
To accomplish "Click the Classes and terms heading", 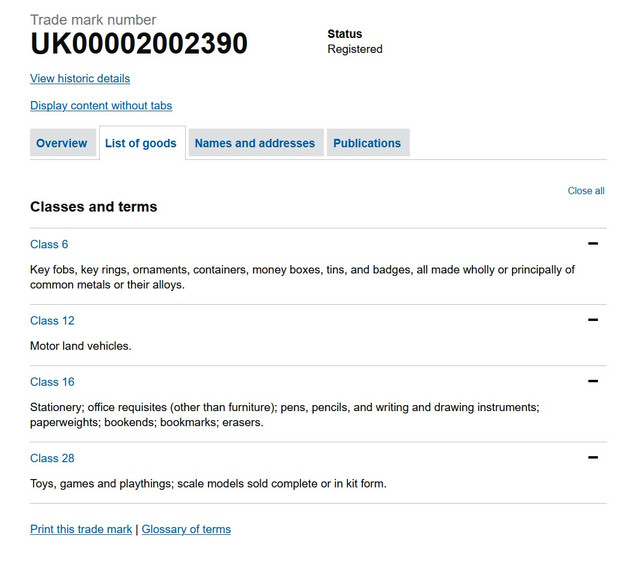I will (93, 206).
